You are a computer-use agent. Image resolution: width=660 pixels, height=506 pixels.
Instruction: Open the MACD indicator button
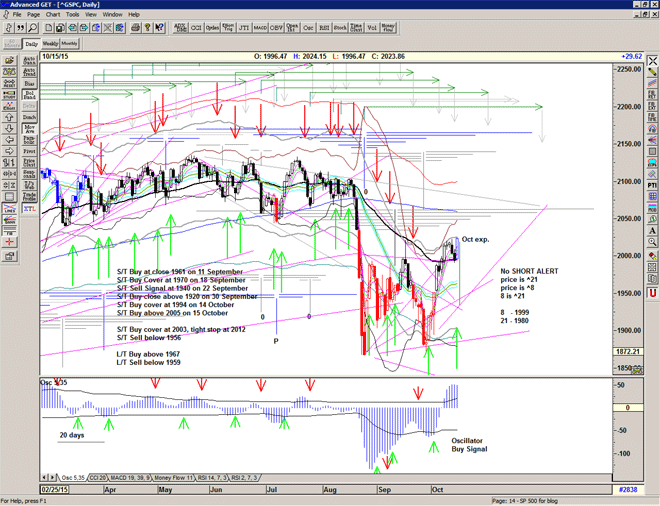pyautogui.click(x=261, y=28)
